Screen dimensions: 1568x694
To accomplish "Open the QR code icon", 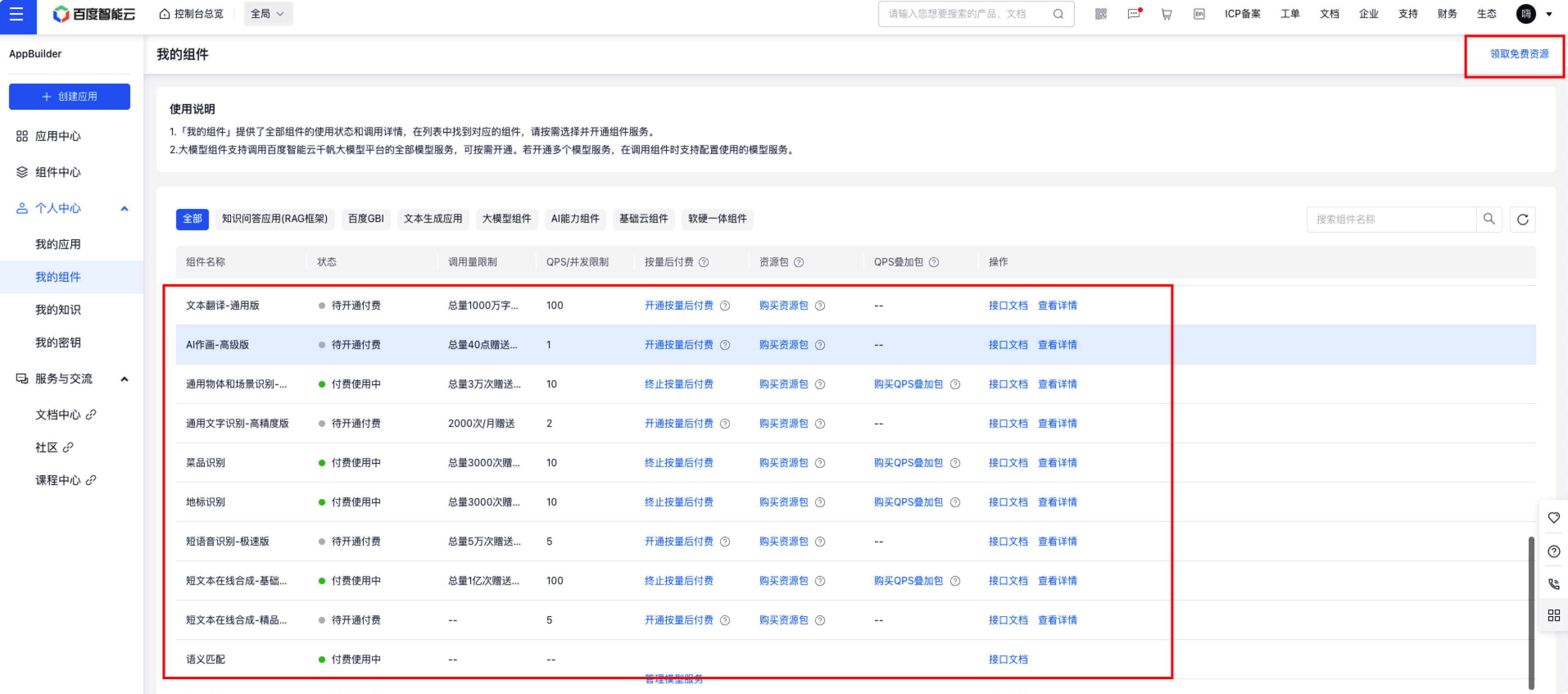I will coord(1101,14).
